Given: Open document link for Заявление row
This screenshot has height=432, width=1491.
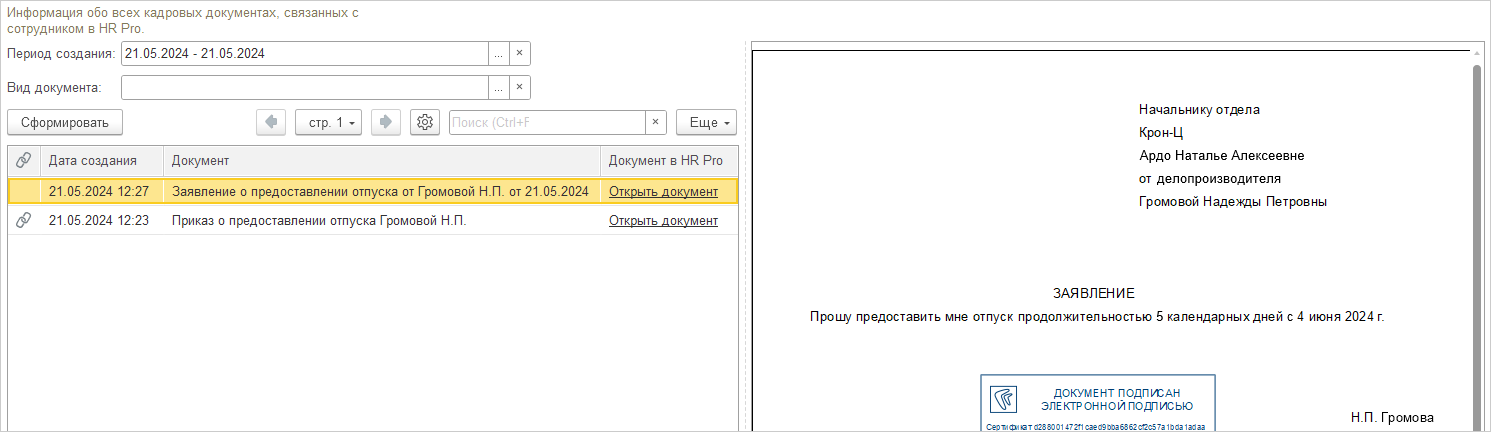Looking at the screenshot, I should [663, 191].
